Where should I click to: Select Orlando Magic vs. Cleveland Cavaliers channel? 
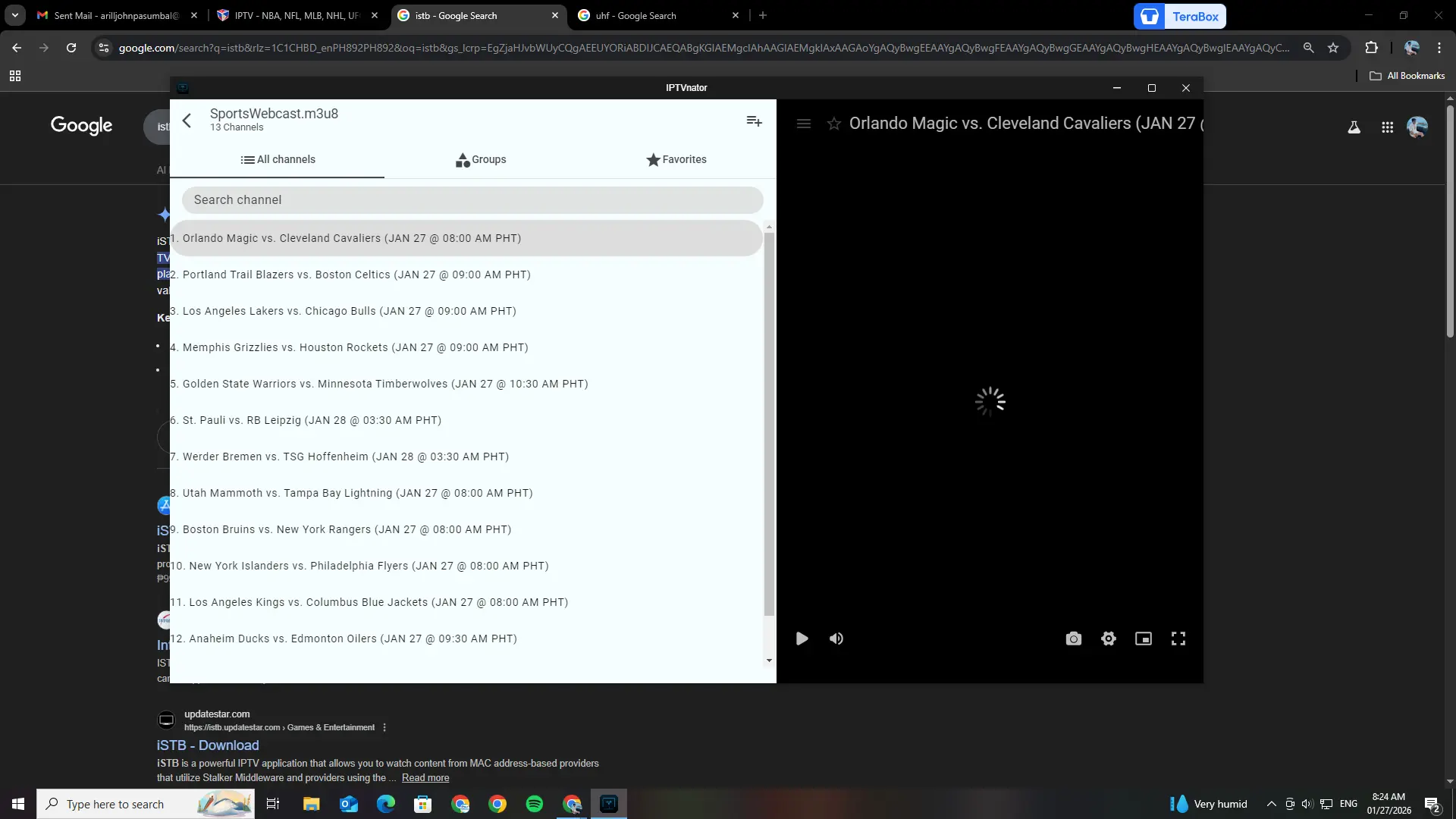466,238
